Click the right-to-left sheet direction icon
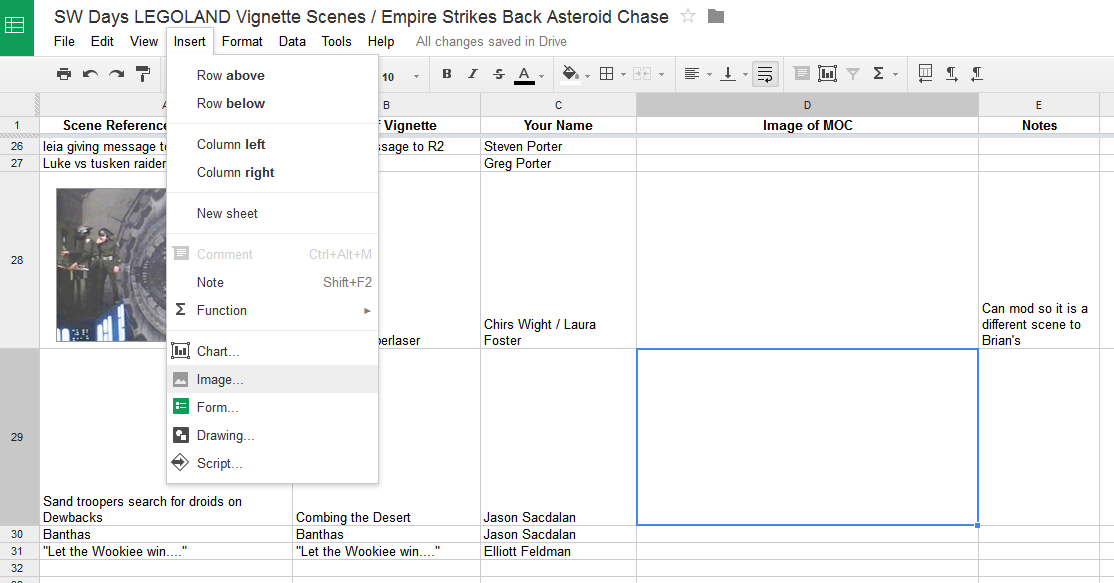1114x583 pixels. pos(925,73)
